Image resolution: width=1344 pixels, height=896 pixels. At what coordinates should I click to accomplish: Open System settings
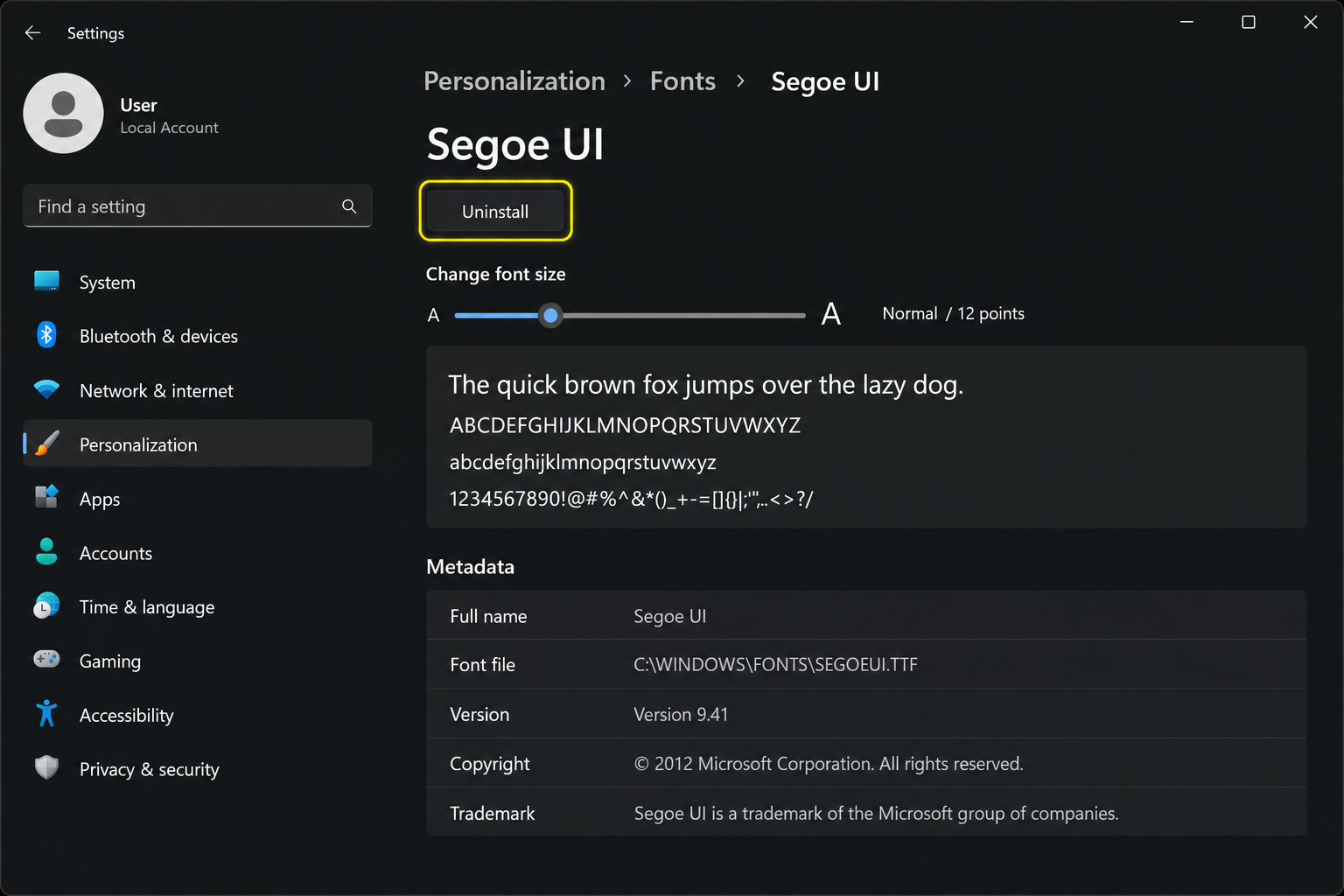click(x=198, y=282)
